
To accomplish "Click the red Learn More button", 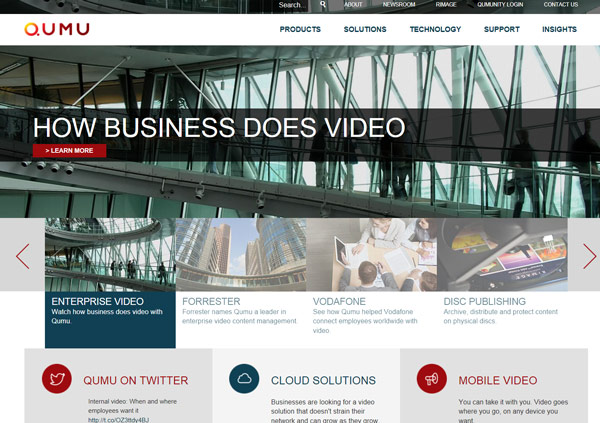I will point(70,150).
